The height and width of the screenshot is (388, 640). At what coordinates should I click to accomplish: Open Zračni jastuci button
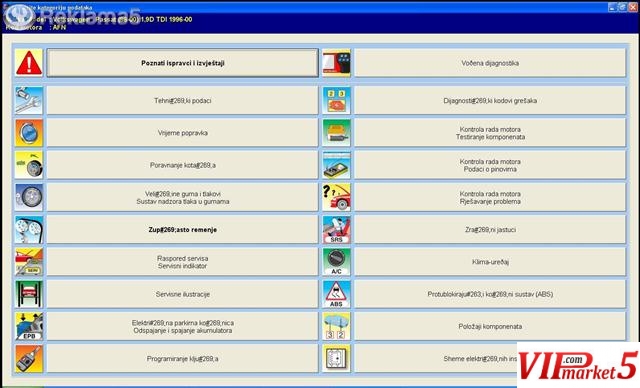tap(490, 230)
